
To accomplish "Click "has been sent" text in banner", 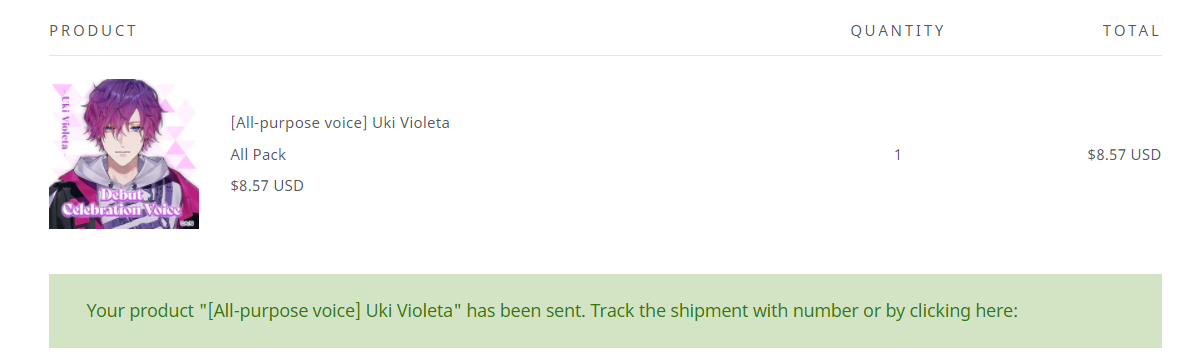I will 526,311.
